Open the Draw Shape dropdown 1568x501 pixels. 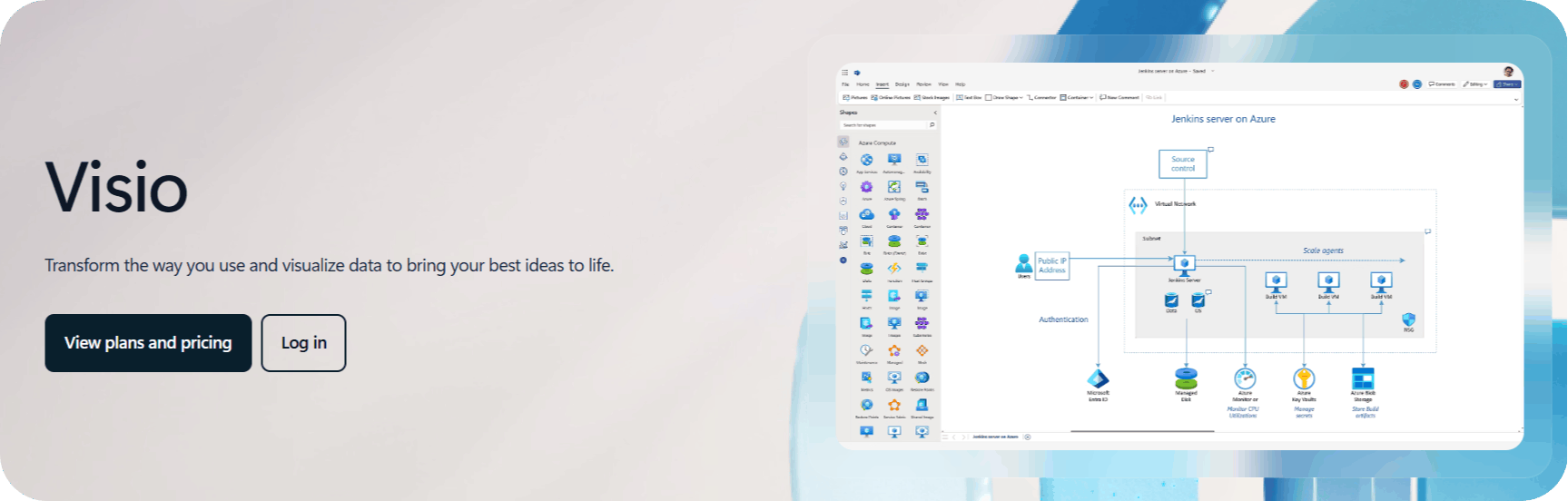(x=1004, y=97)
